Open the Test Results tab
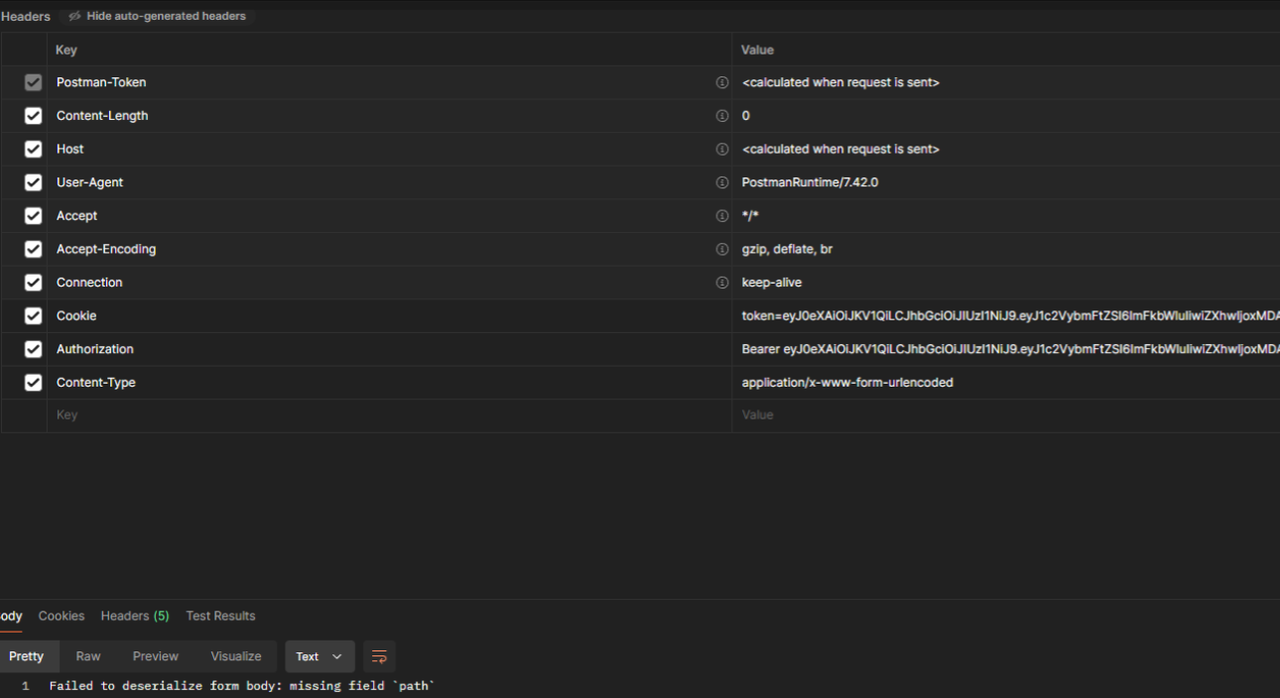The image size is (1280, 698). coord(220,616)
